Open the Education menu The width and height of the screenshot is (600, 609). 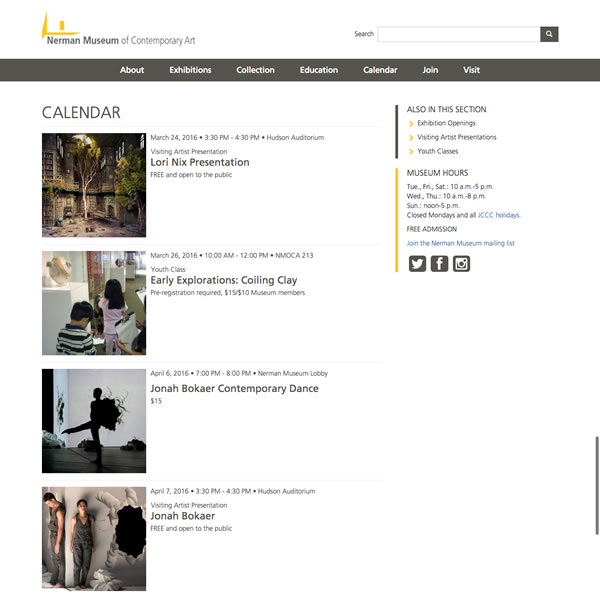tap(318, 70)
